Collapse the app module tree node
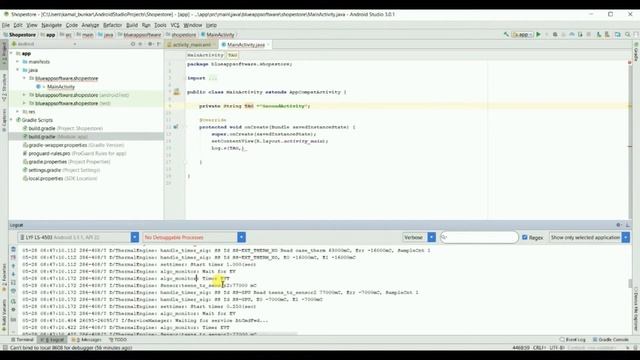The height and width of the screenshot is (360, 640). (x=12, y=53)
